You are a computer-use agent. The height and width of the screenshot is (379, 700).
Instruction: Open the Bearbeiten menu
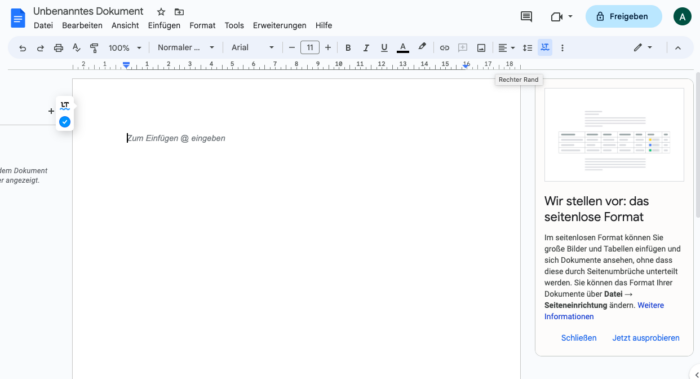coord(82,25)
